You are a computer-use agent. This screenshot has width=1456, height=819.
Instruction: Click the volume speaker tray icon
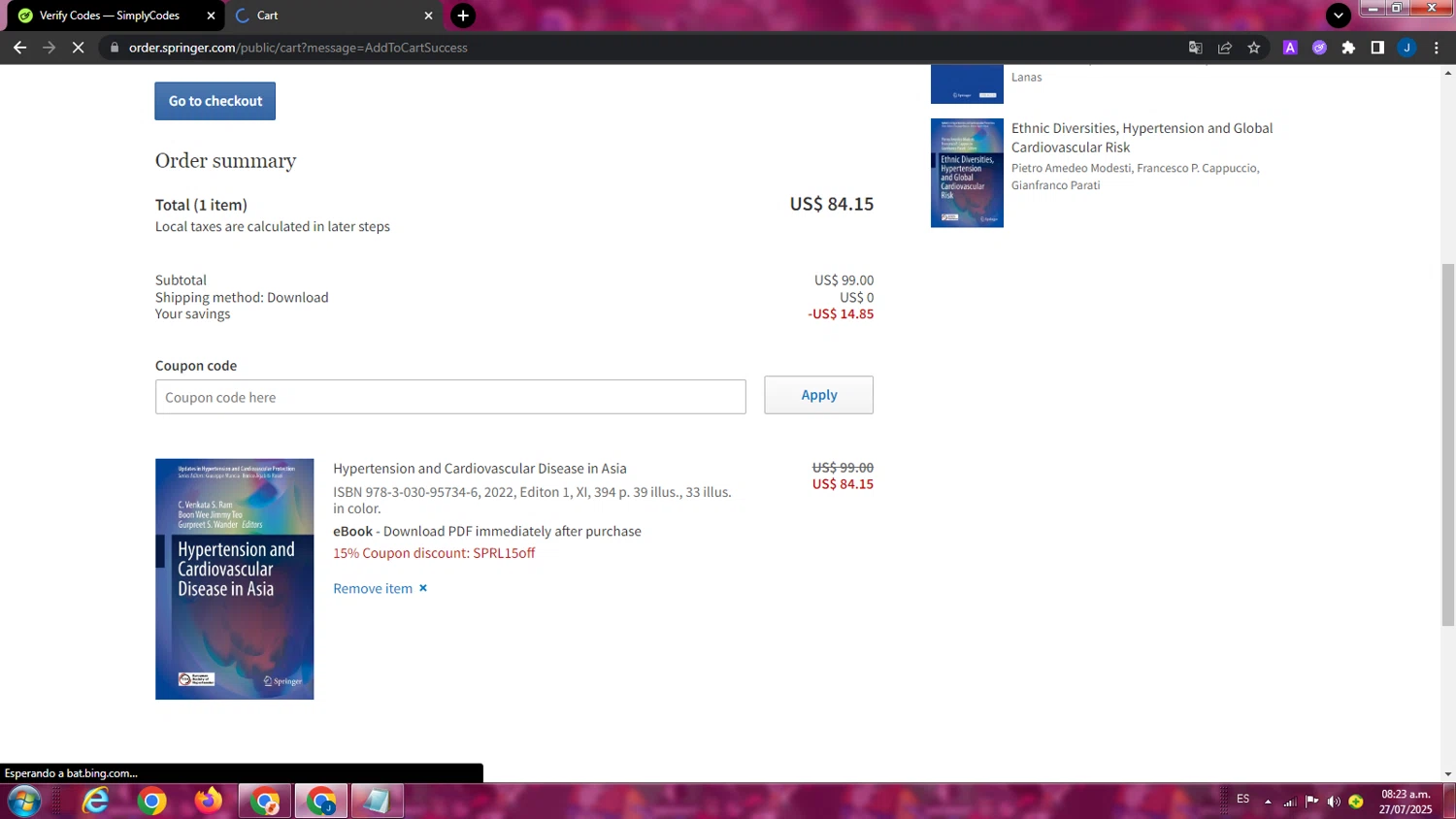(x=1334, y=802)
